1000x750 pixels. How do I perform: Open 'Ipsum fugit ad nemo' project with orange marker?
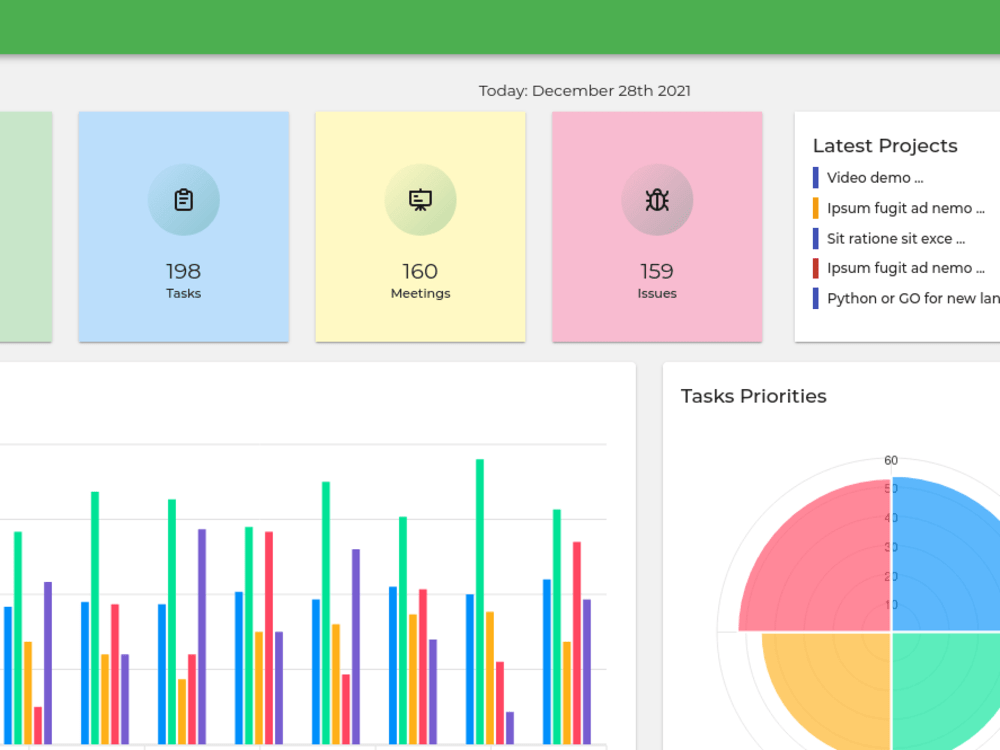(x=906, y=208)
